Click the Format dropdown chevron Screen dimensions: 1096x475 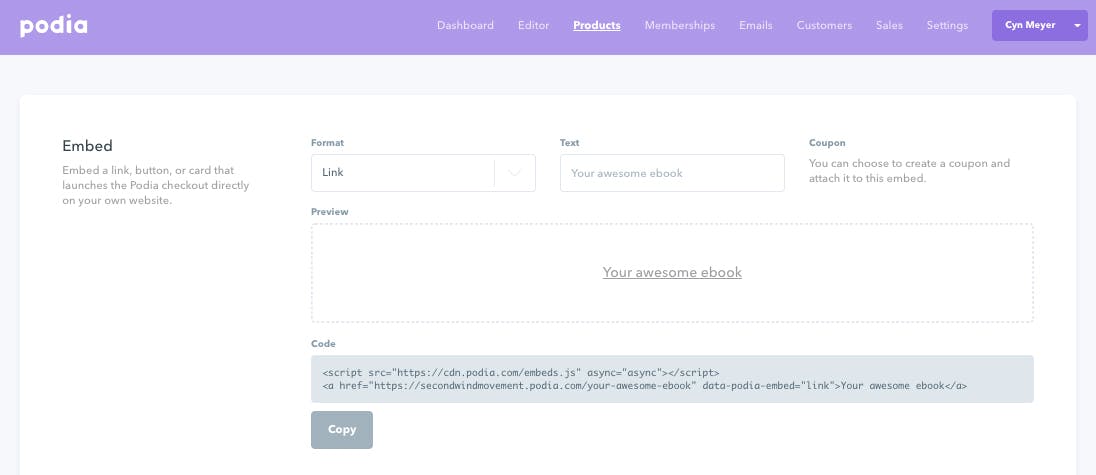click(514, 173)
